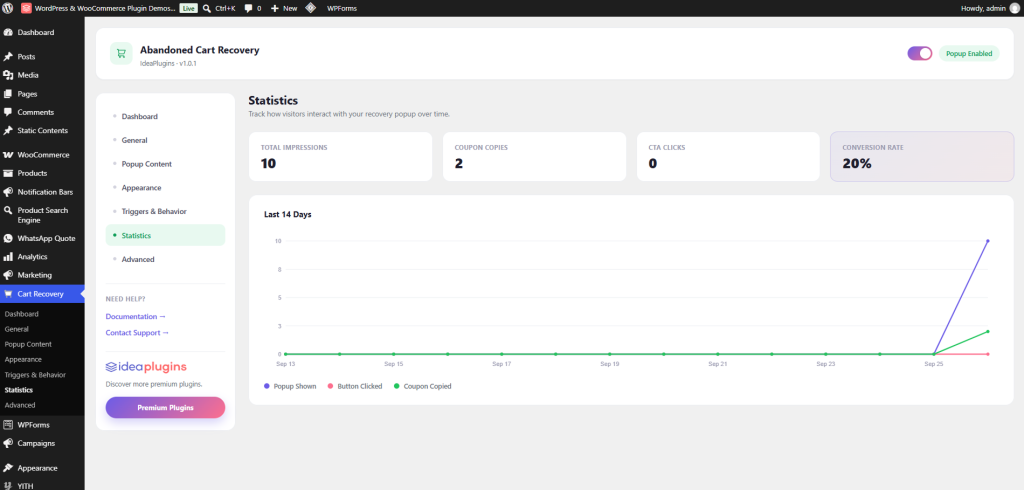Click the Products box icon
The height and width of the screenshot is (490, 1024).
[8, 173]
